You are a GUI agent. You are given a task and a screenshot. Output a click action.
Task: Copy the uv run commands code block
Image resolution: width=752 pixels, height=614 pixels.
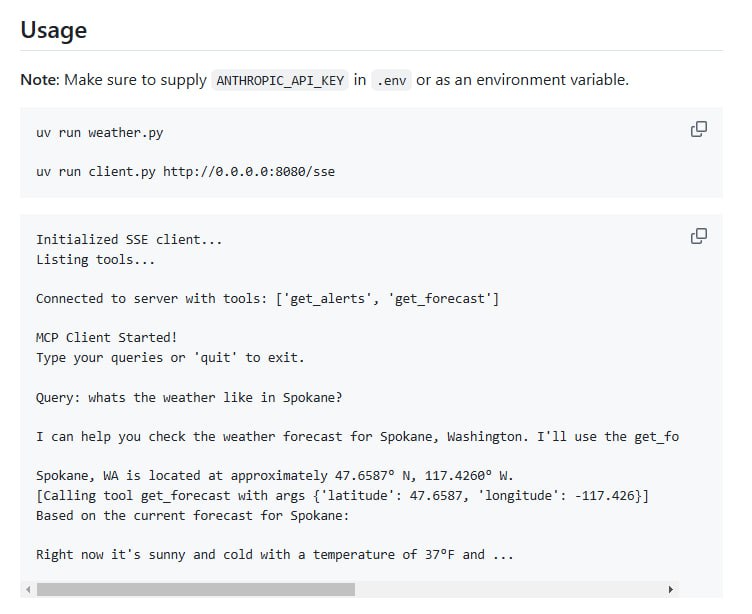pyautogui.click(x=699, y=129)
